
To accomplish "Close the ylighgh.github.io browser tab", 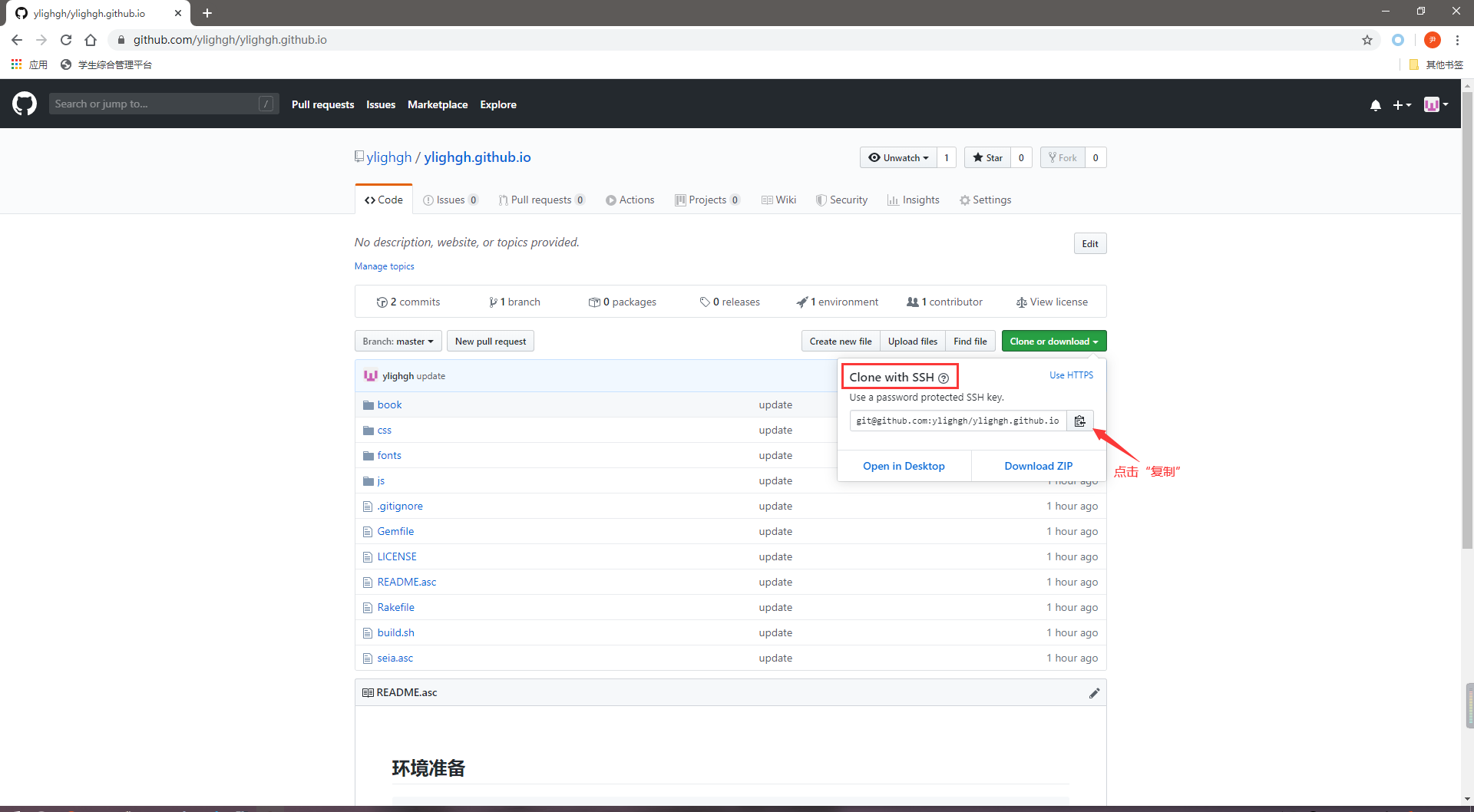I will (178, 13).
